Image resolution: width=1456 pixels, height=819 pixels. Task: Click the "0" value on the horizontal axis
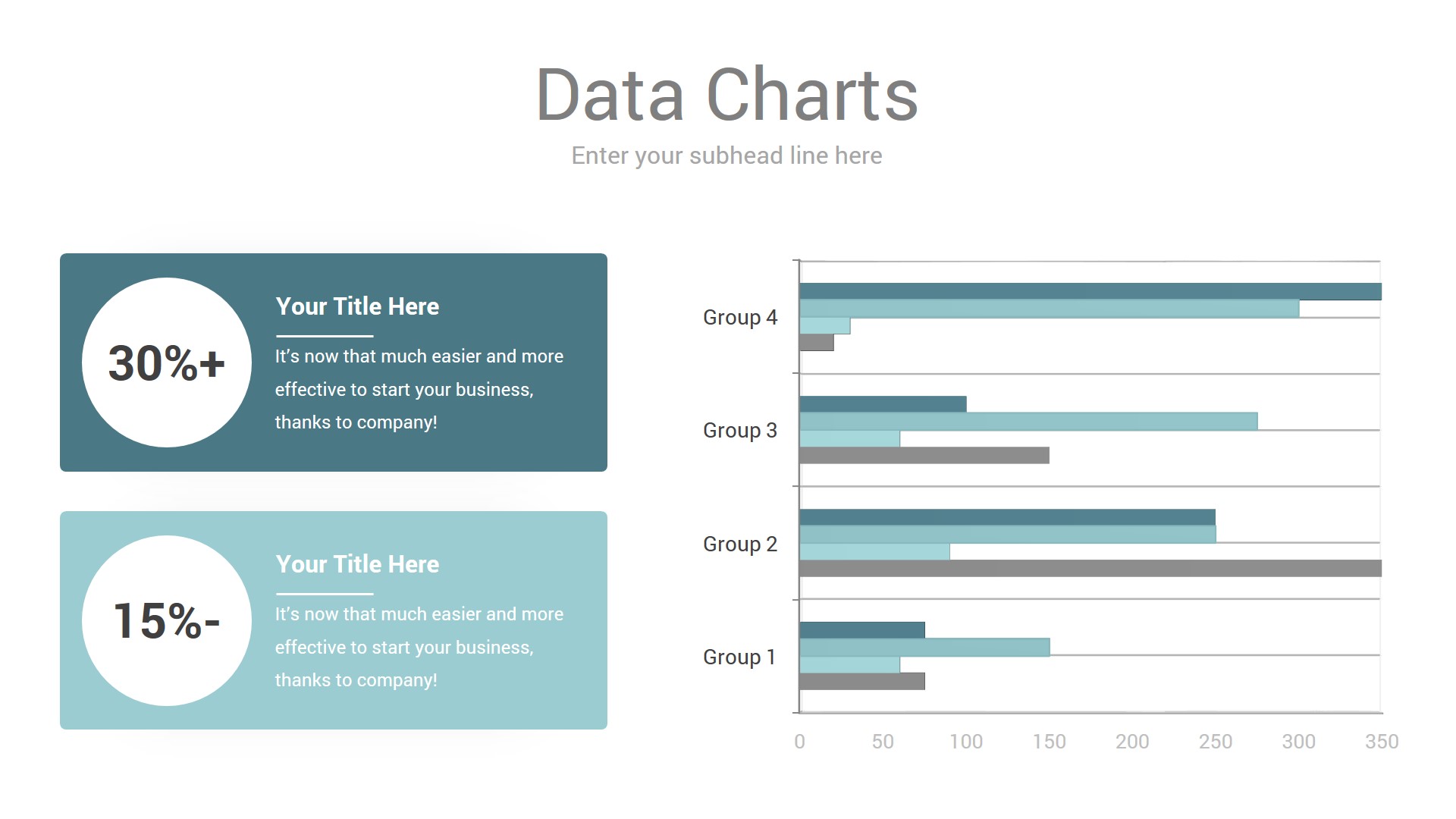[x=799, y=742]
